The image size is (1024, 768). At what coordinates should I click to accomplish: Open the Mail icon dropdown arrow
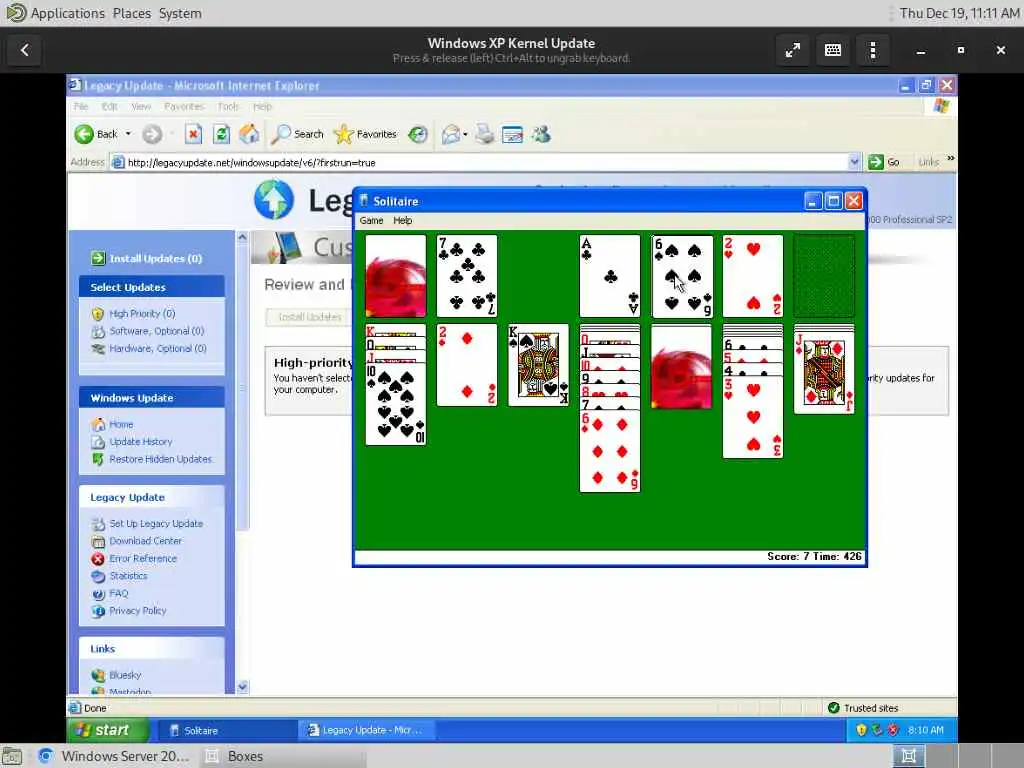pos(465,135)
